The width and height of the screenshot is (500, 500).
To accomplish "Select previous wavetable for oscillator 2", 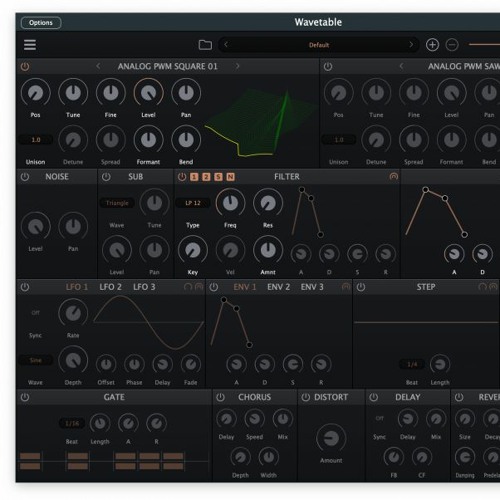I will pyautogui.click(x=401, y=66).
